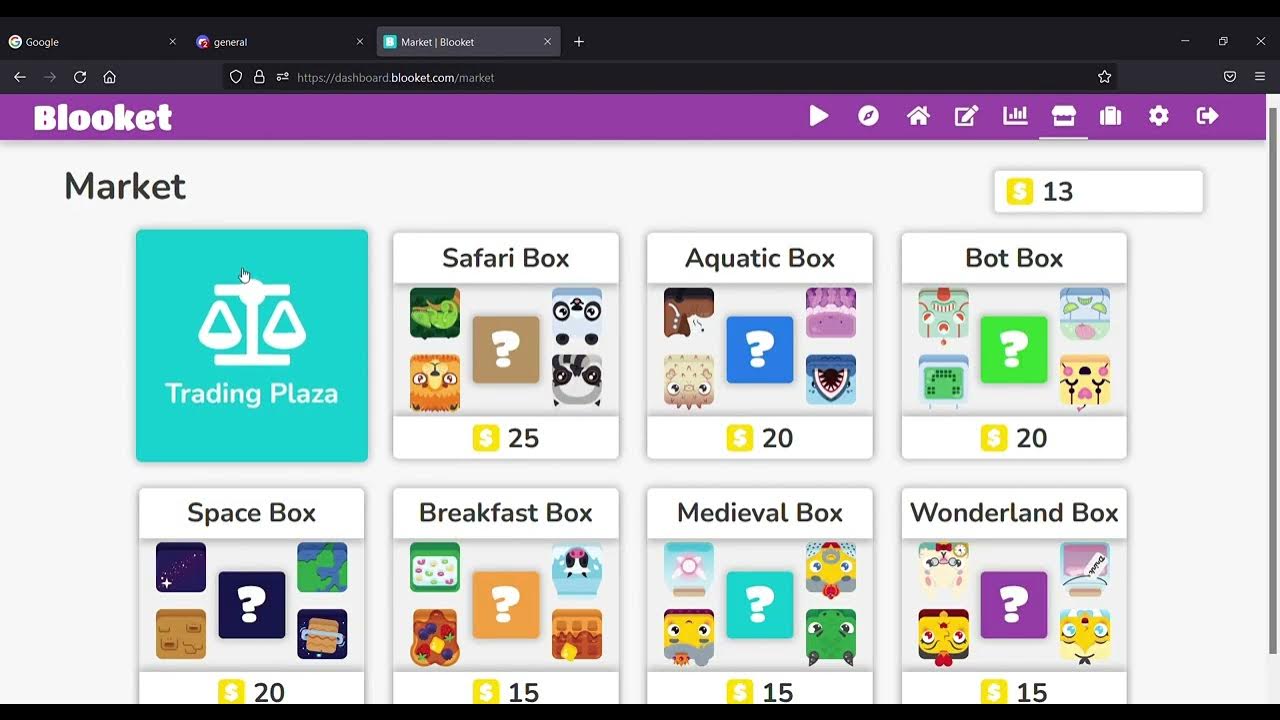Close the Google tab
Viewport: 1280px width, 720px height.
click(172, 42)
